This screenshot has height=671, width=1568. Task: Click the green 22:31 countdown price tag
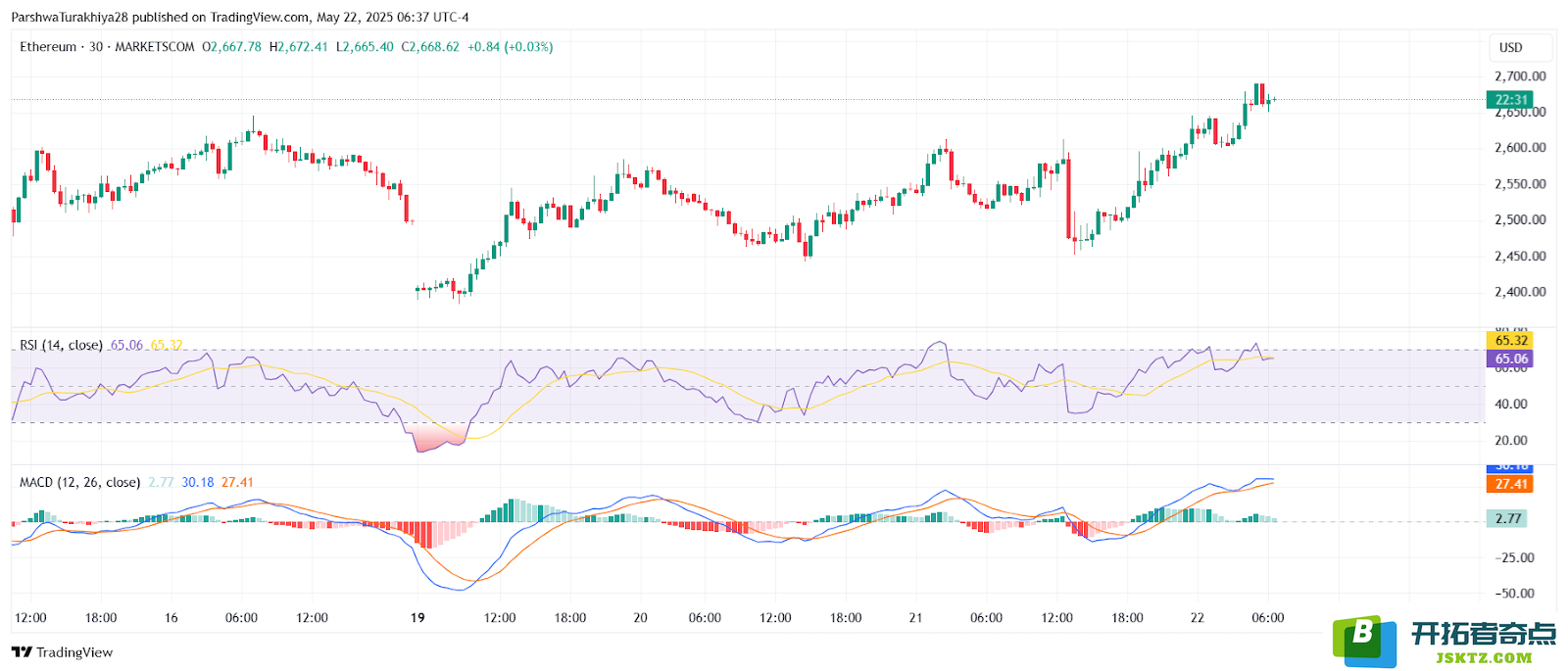(x=1510, y=99)
